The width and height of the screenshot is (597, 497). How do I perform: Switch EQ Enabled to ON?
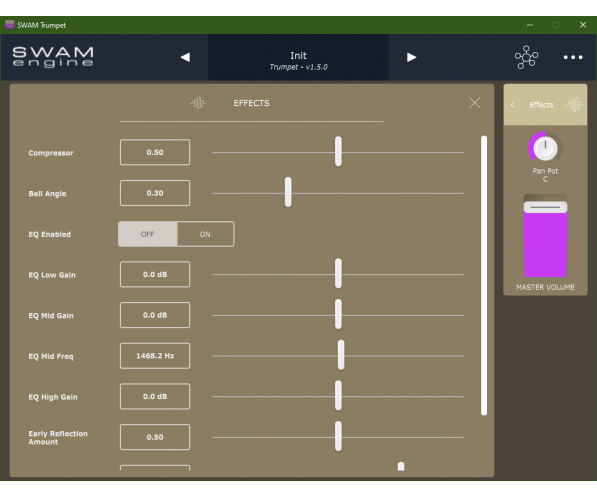tap(205, 234)
